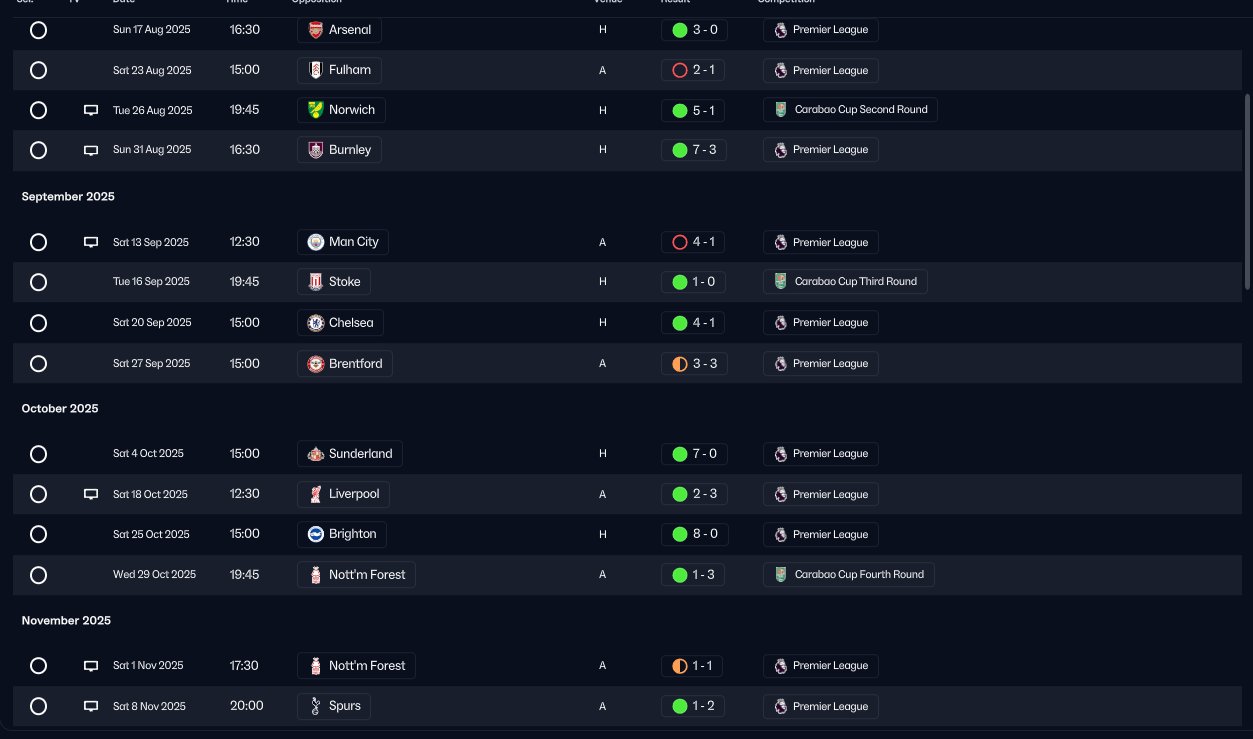Click the Premier League tag for Spurs match
Image resolution: width=1253 pixels, height=739 pixels.
[821, 706]
